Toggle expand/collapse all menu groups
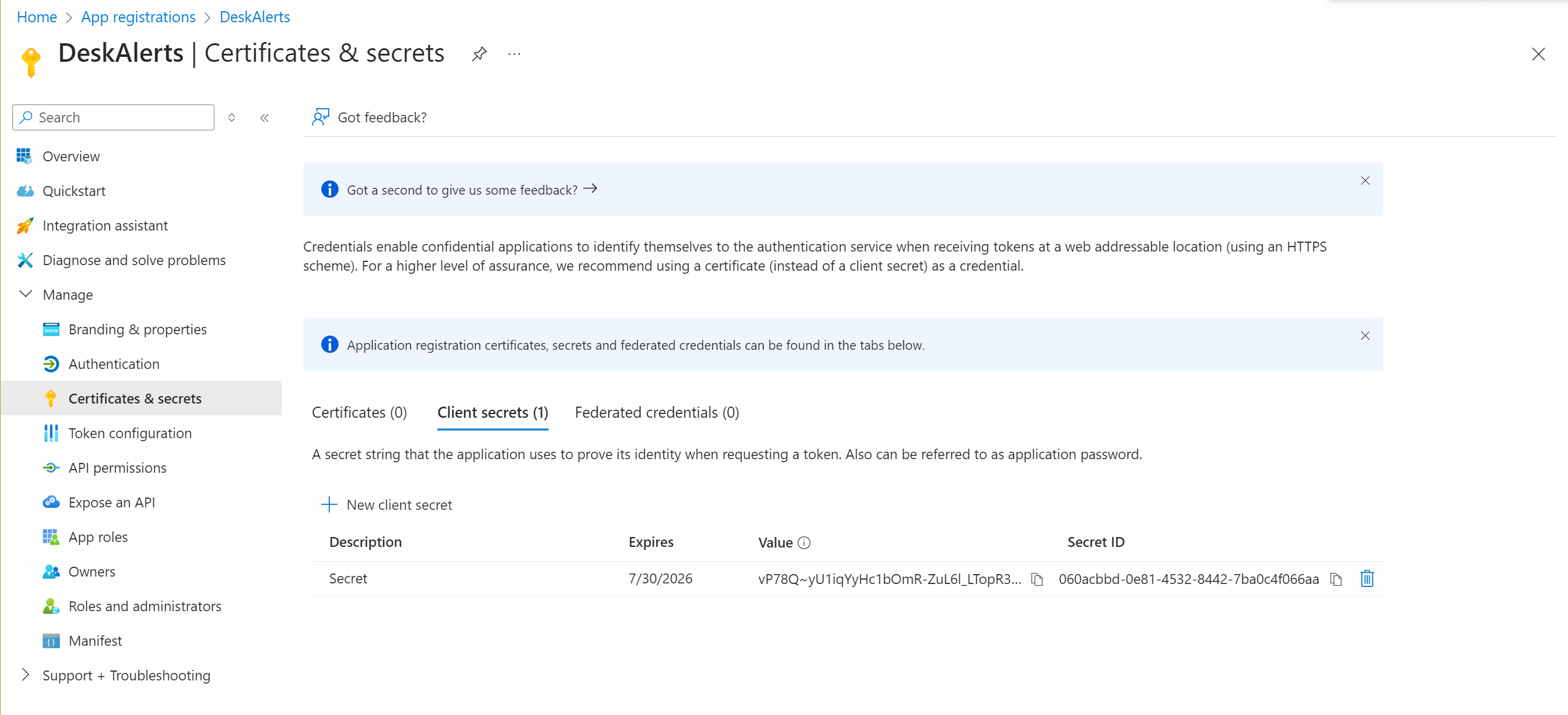The image size is (1568, 715). point(232,117)
